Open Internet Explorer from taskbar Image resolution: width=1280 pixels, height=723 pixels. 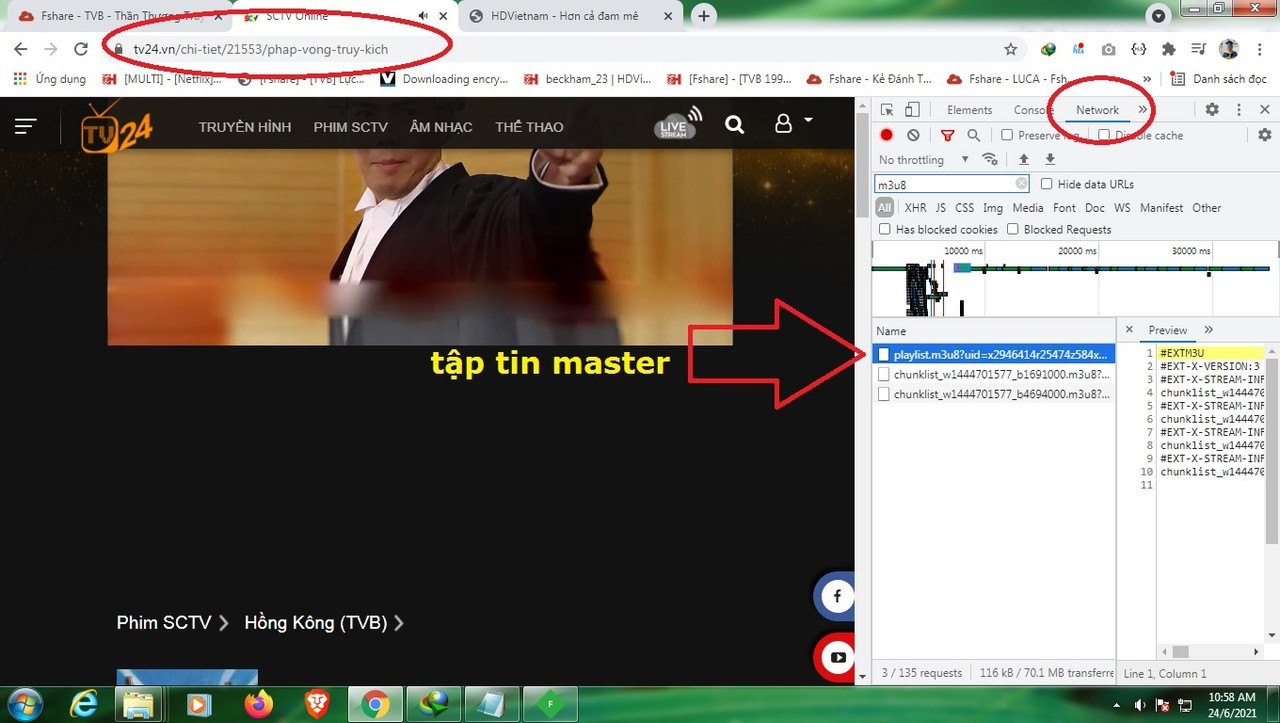pos(85,705)
